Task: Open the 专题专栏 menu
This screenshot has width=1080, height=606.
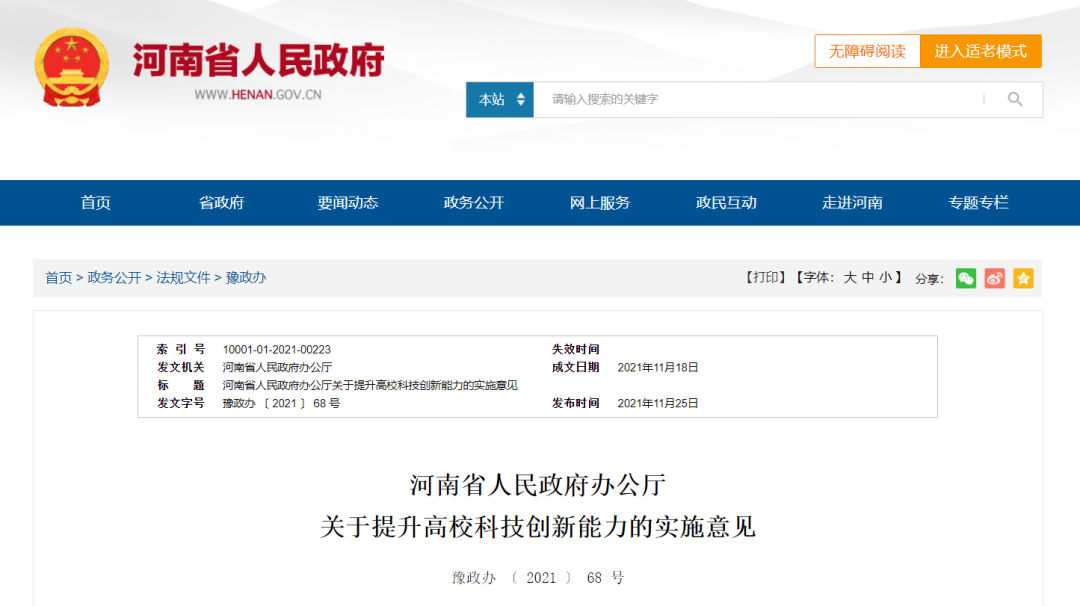Action: click(x=979, y=202)
